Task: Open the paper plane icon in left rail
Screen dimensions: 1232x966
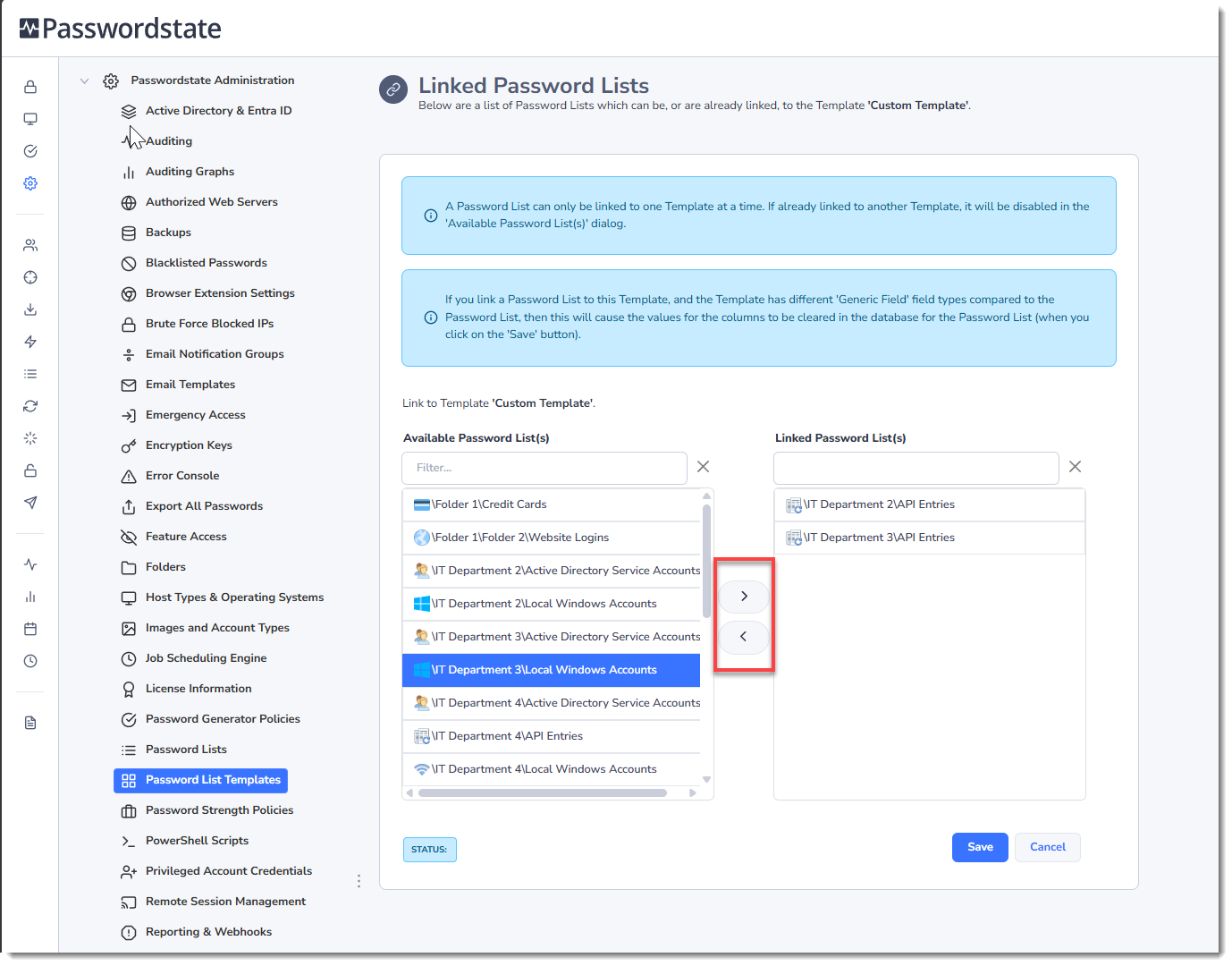Action: pos(30,503)
